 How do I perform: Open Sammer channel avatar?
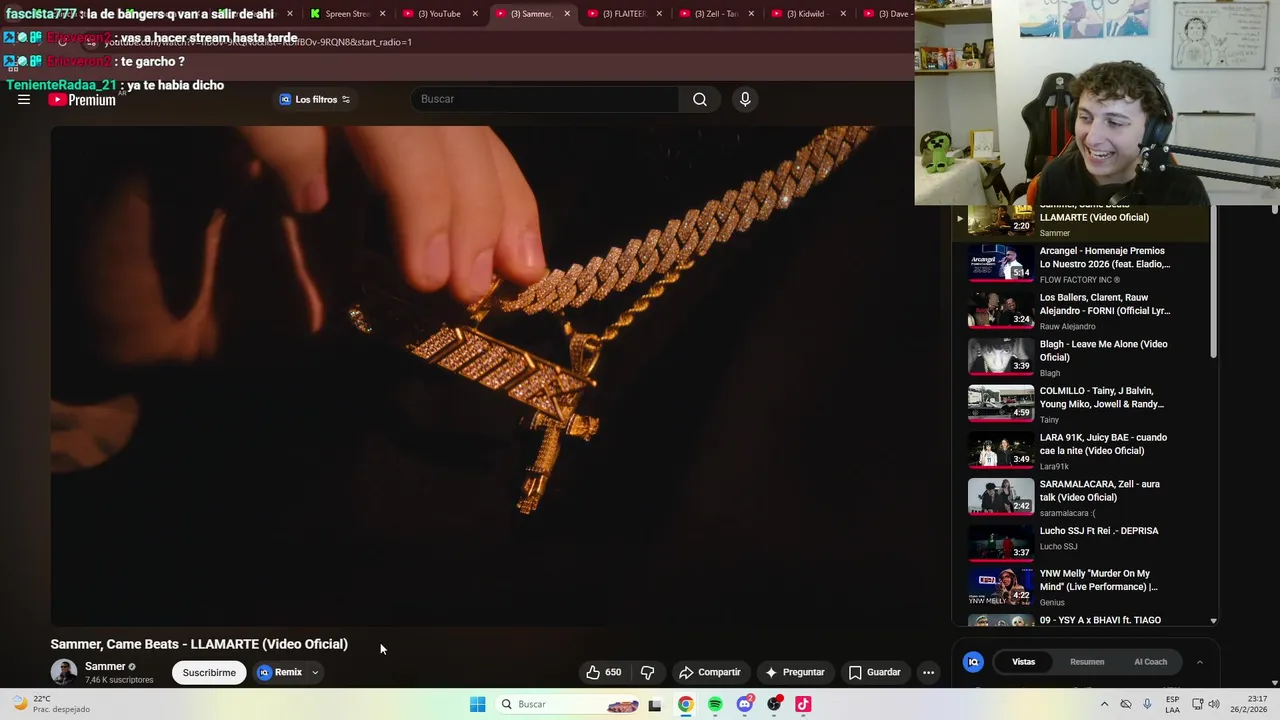coord(64,672)
